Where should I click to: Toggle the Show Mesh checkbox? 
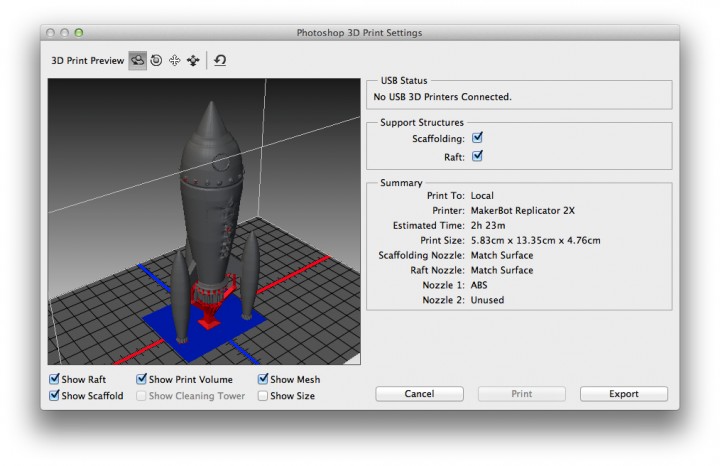(x=263, y=379)
